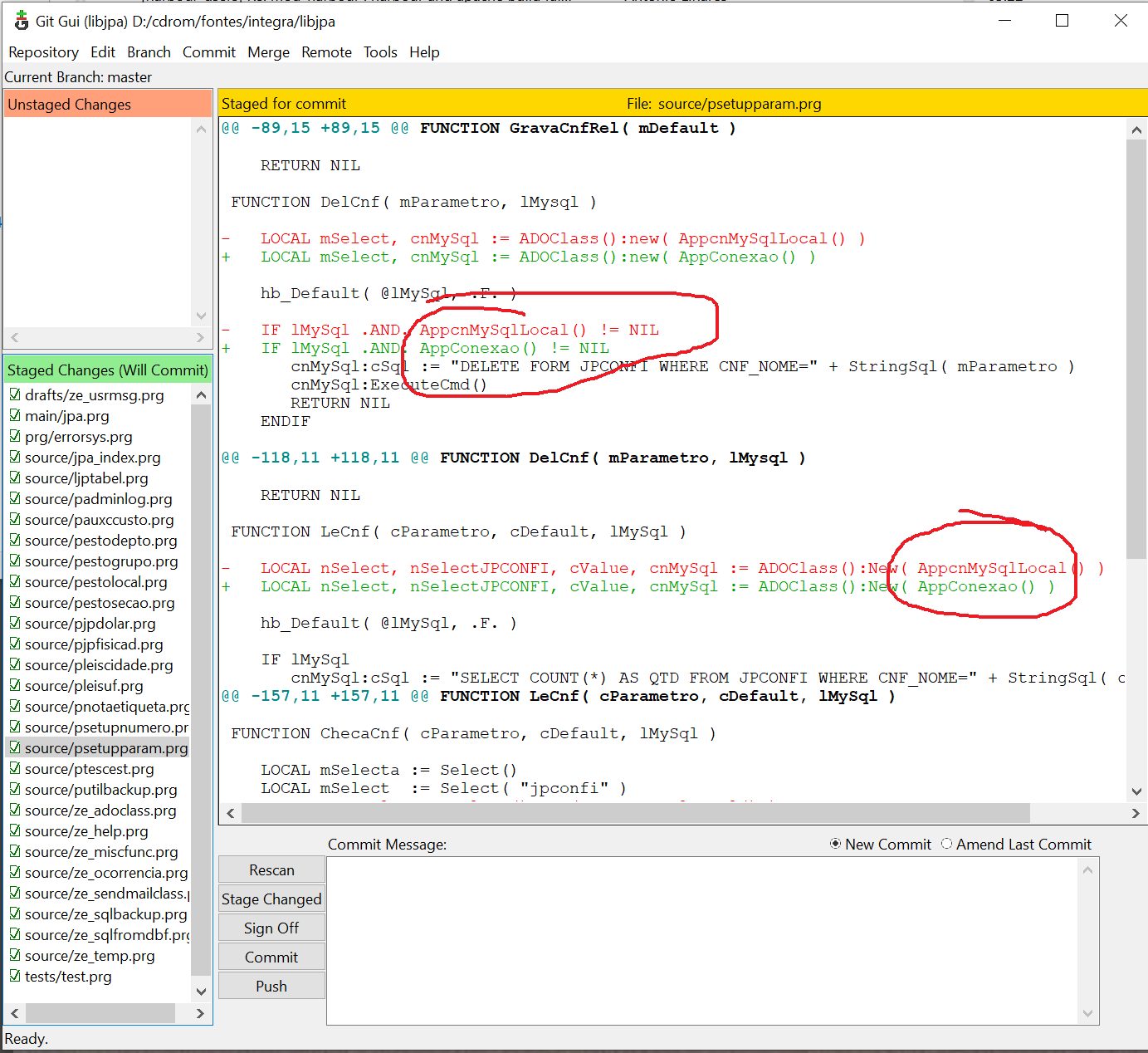This screenshot has height=1053, width=1148.
Task: Select the New Commit radio button
Action: [x=835, y=844]
